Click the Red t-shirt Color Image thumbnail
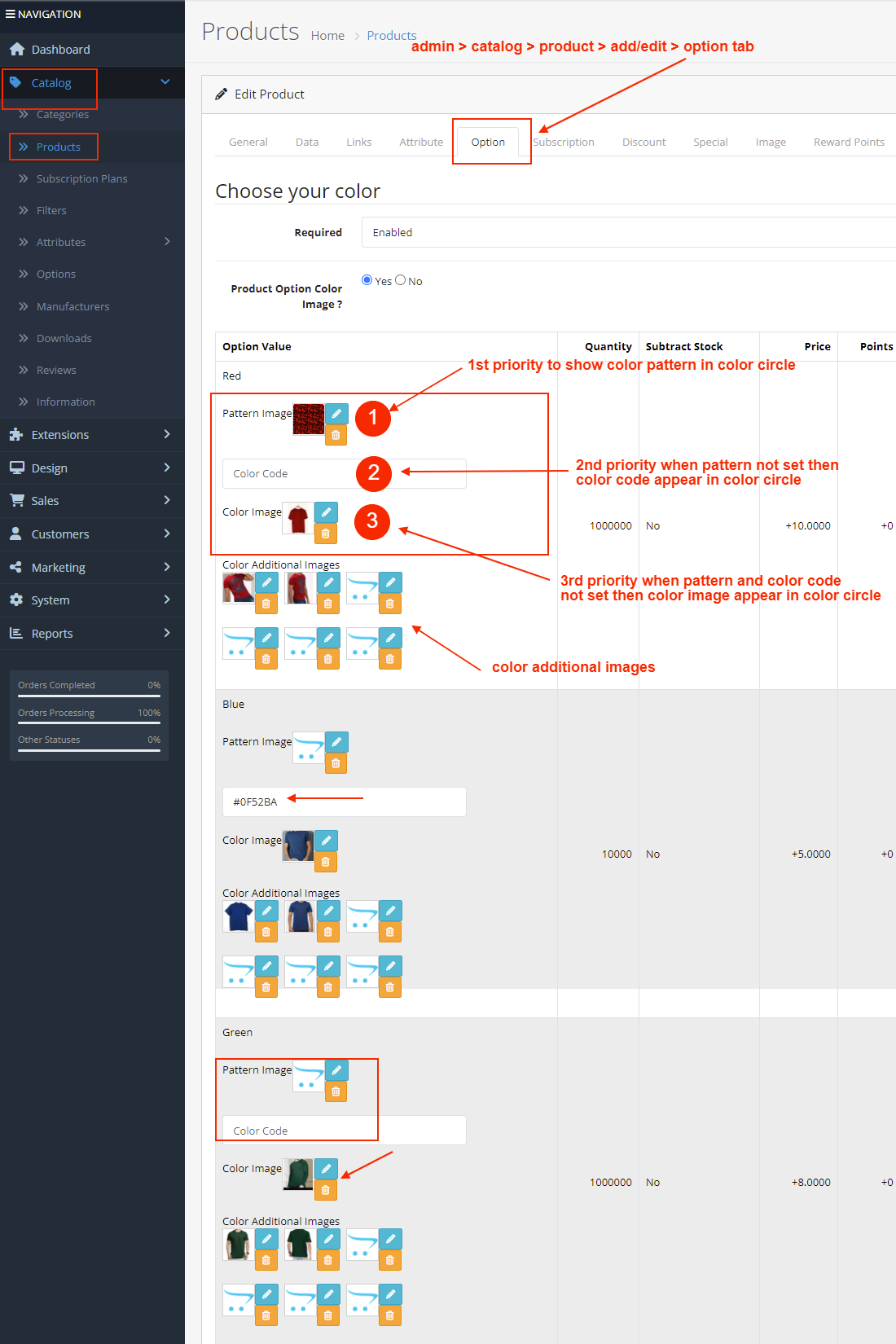Screen dimensions: 896x1344 298,518
